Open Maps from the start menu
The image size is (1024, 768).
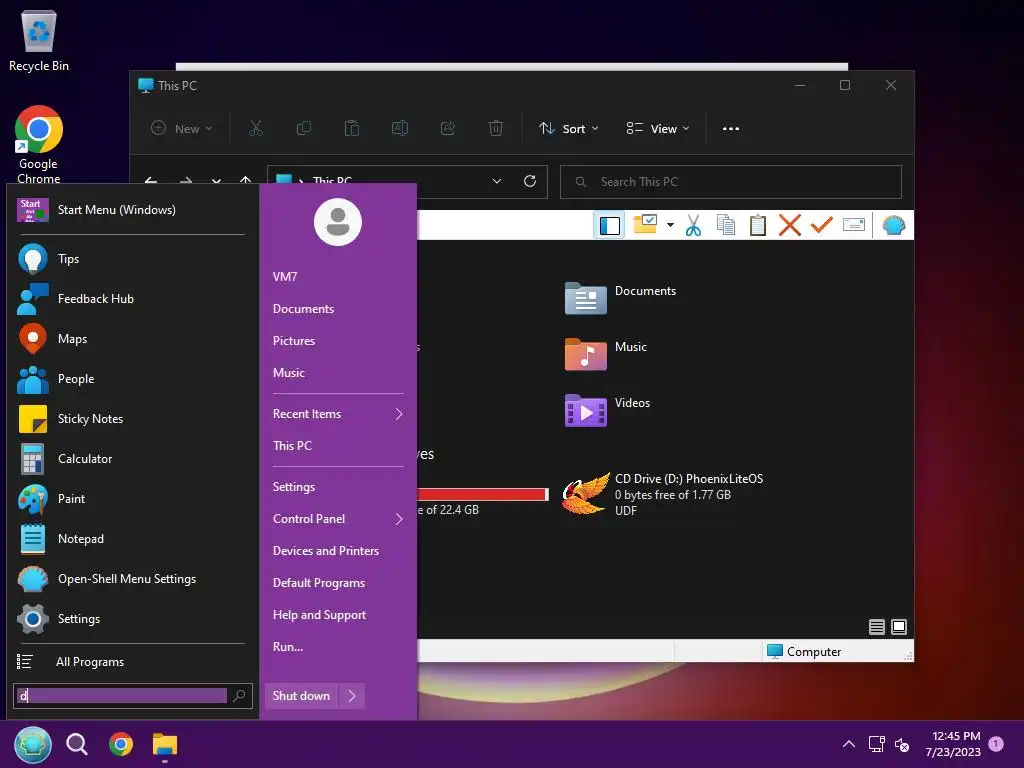(131, 338)
